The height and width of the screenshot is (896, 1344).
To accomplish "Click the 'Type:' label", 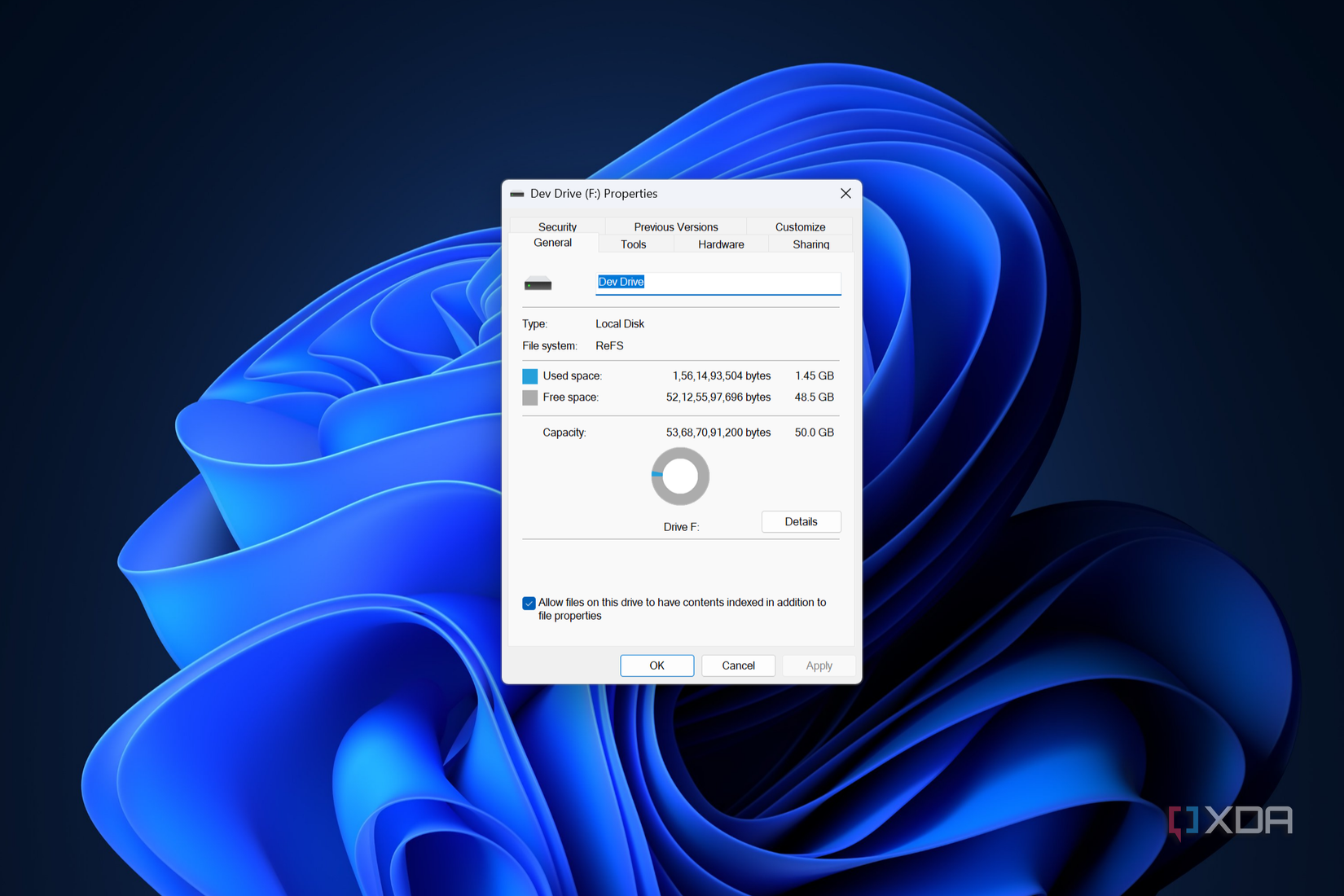I will 535,323.
